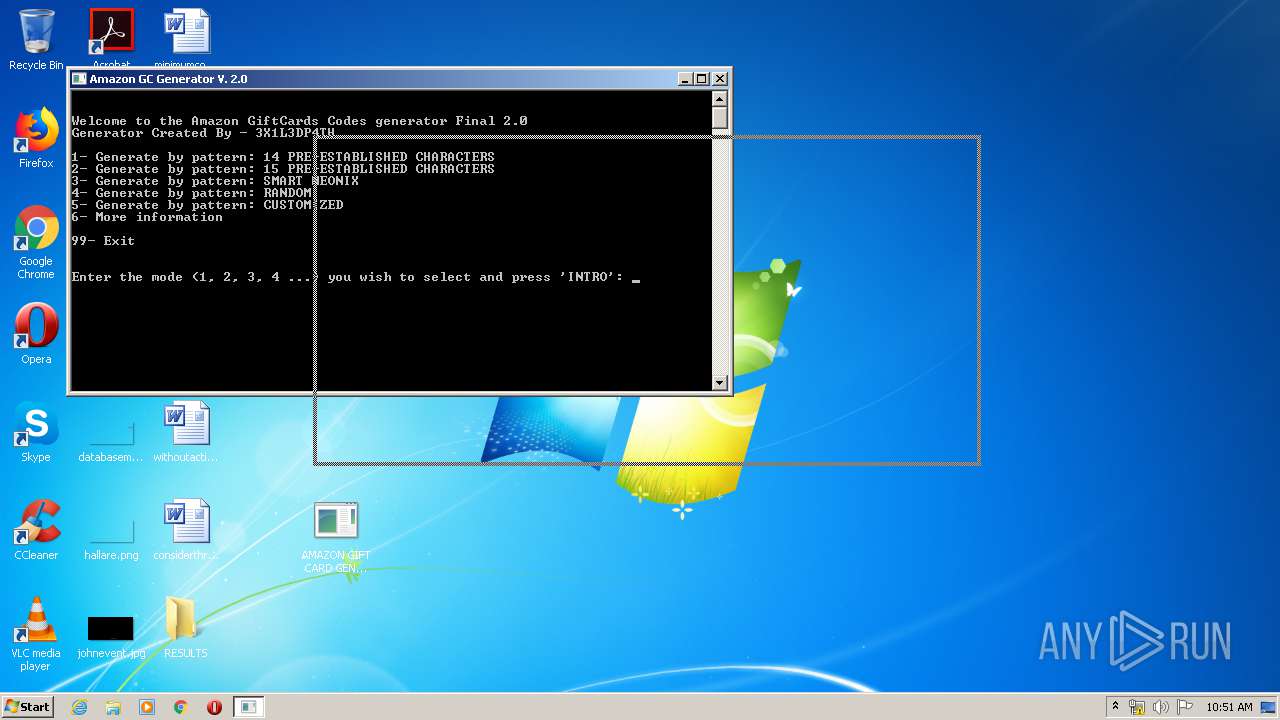Open Internet Explorer from the taskbar
This screenshot has height=720, width=1280.
click(79, 707)
